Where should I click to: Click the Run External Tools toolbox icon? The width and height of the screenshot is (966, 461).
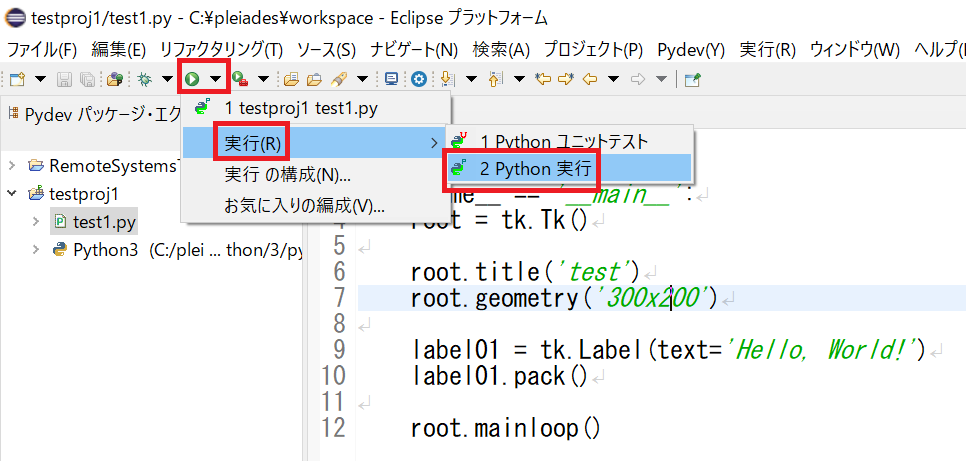coord(240,79)
